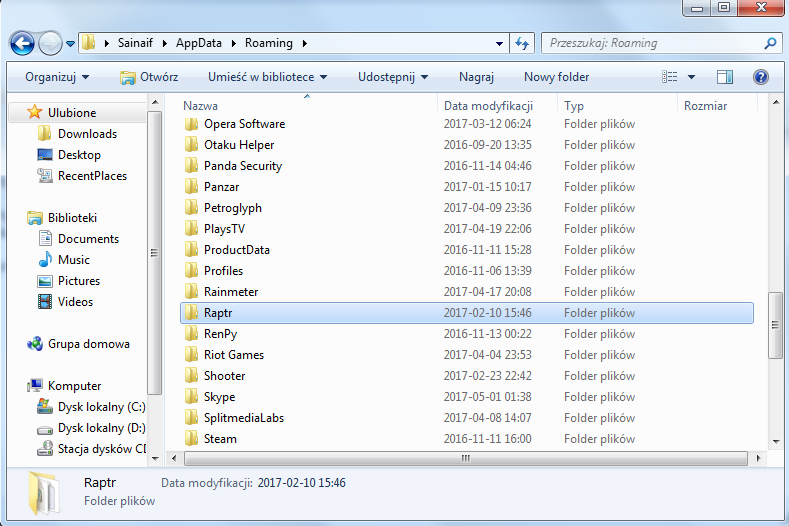This screenshot has width=789, height=526.
Task: Click the navigation pane scrollbar thumb
Action: pos(154,253)
